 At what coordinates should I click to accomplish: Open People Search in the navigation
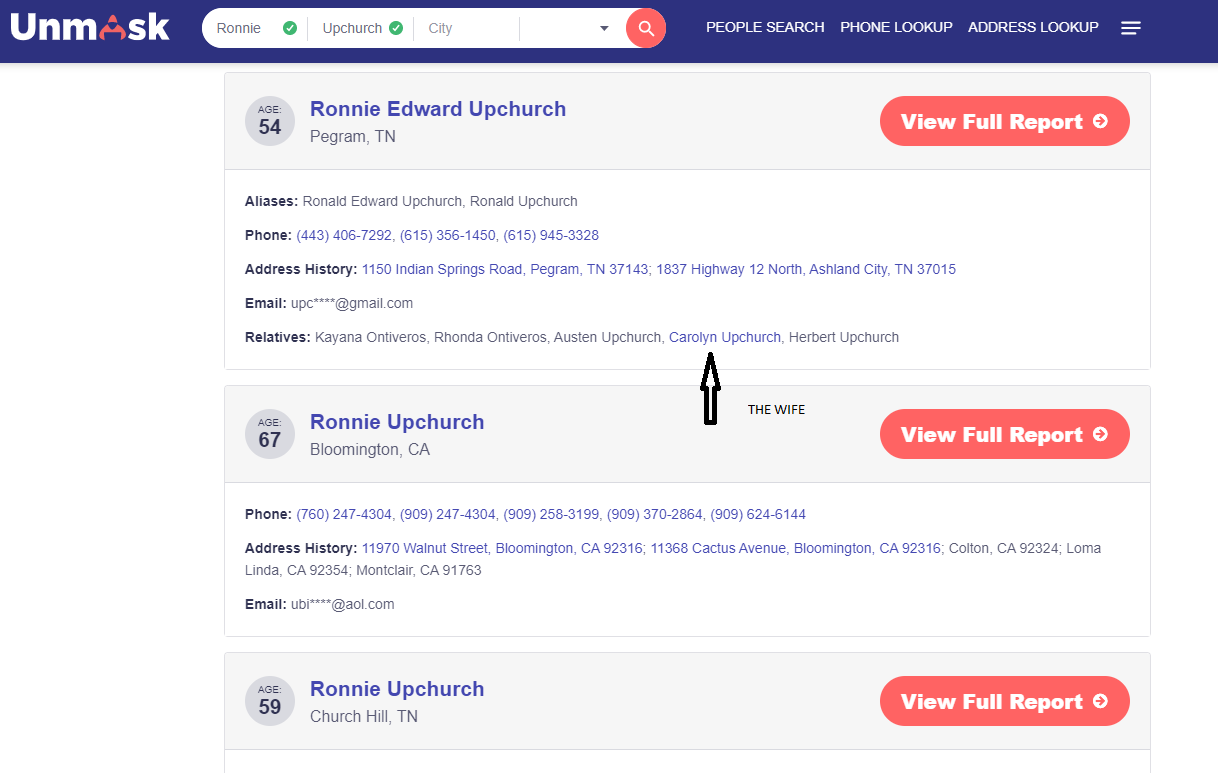pos(765,27)
